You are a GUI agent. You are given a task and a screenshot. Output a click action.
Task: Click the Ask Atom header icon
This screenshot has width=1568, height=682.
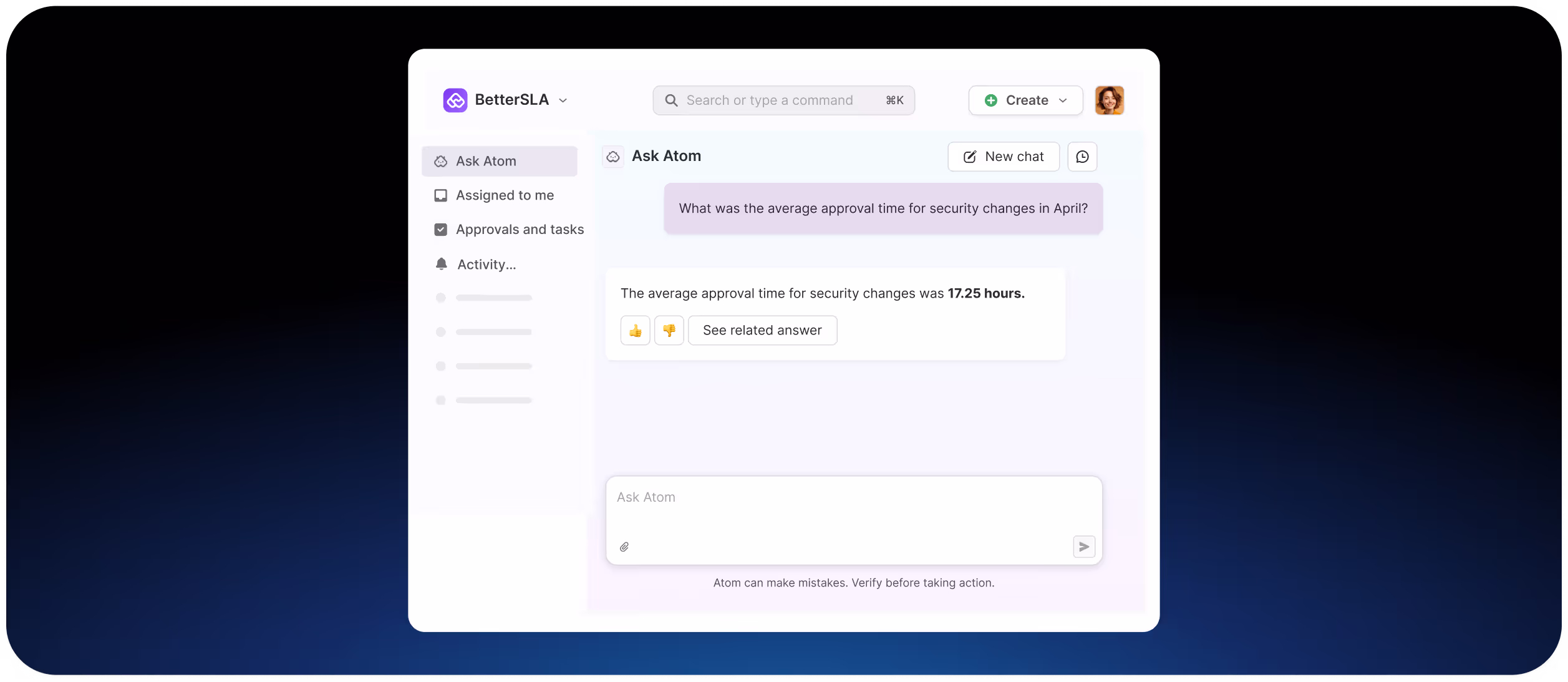tap(613, 157)
